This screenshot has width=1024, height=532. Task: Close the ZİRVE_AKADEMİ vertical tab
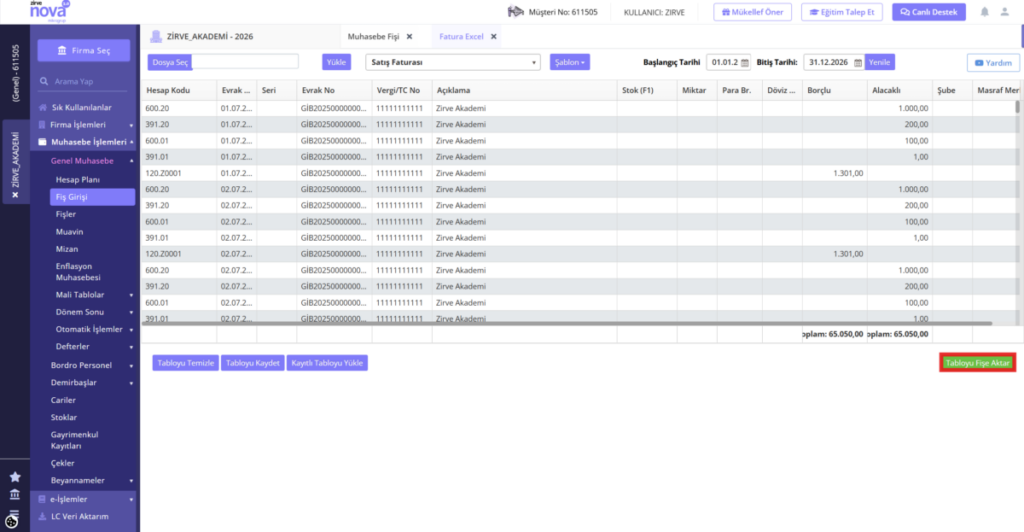[x=15, y=195]
